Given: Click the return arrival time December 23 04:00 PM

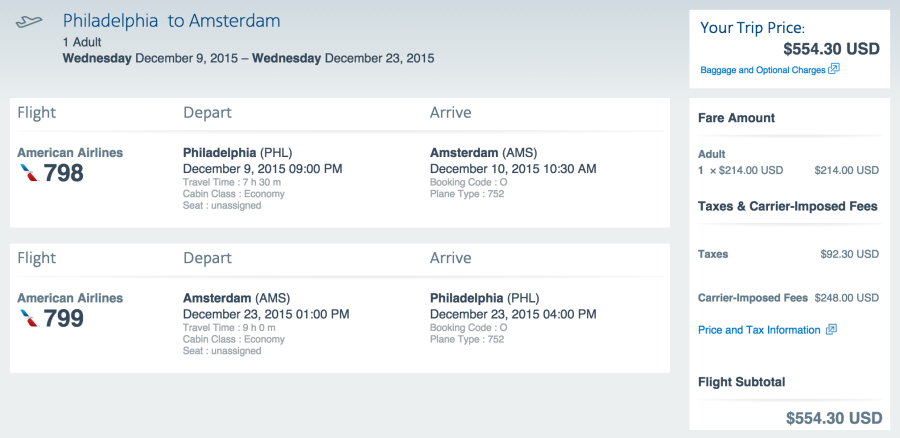Looking at the screenshot, I should click(513, 314).
